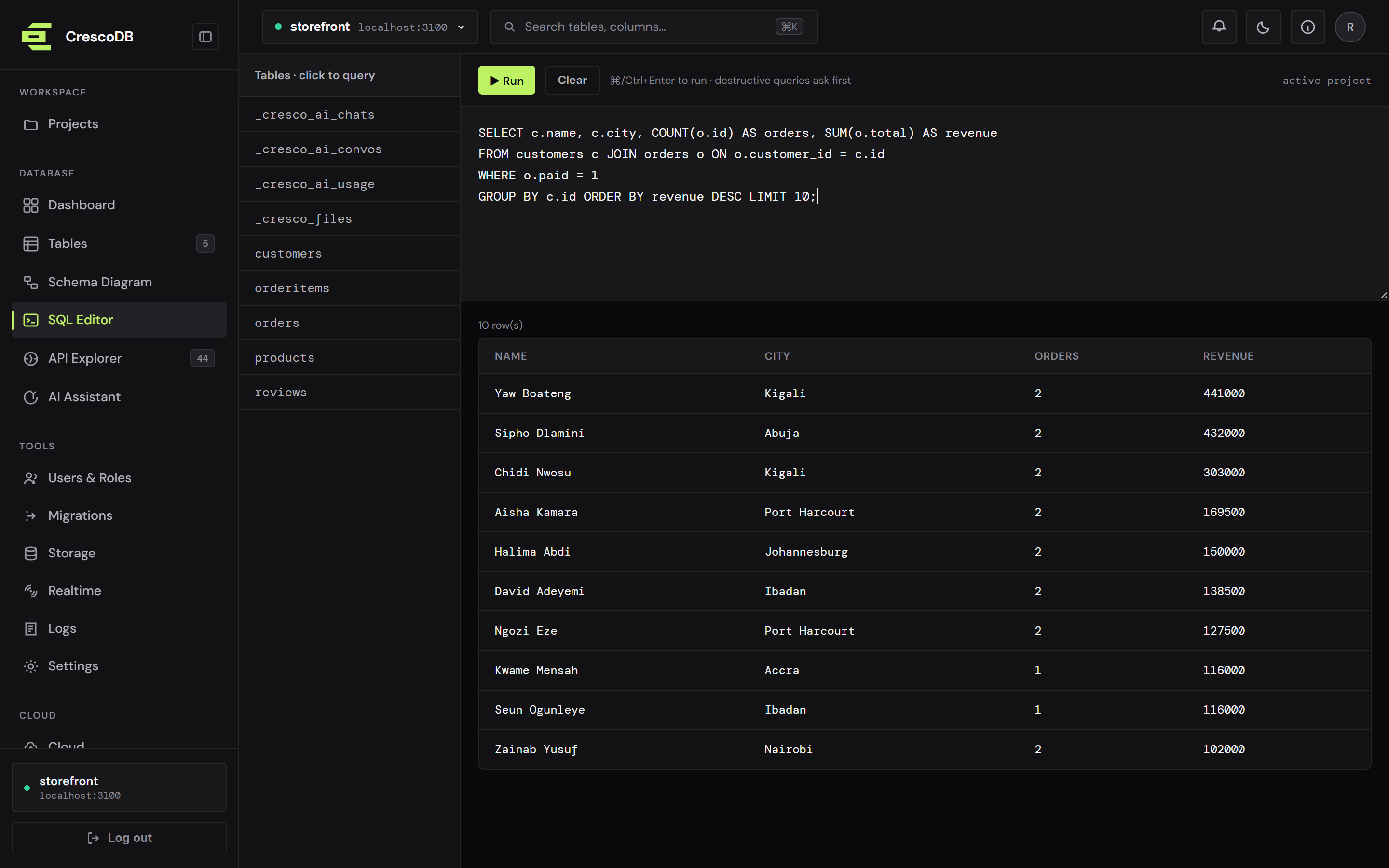1389x868 pixels.
Task: Open Settings gear
Action: click(x=119, y=666)
